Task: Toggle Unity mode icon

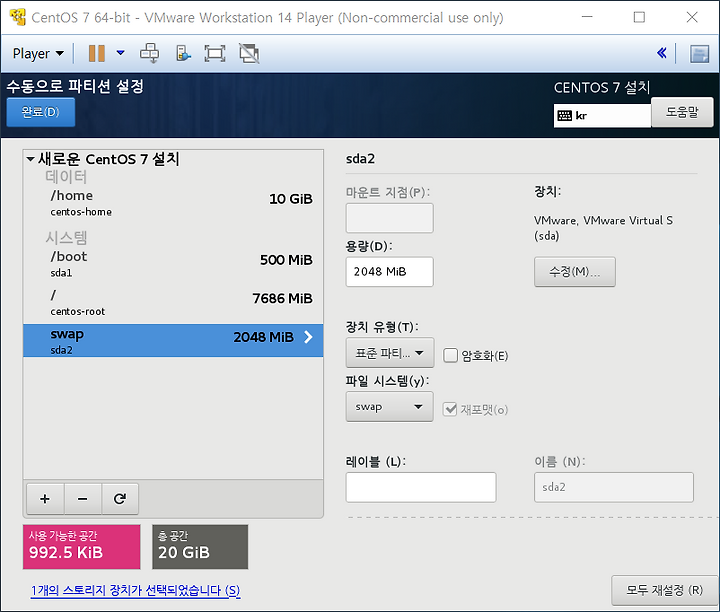Action: [249, 53]
